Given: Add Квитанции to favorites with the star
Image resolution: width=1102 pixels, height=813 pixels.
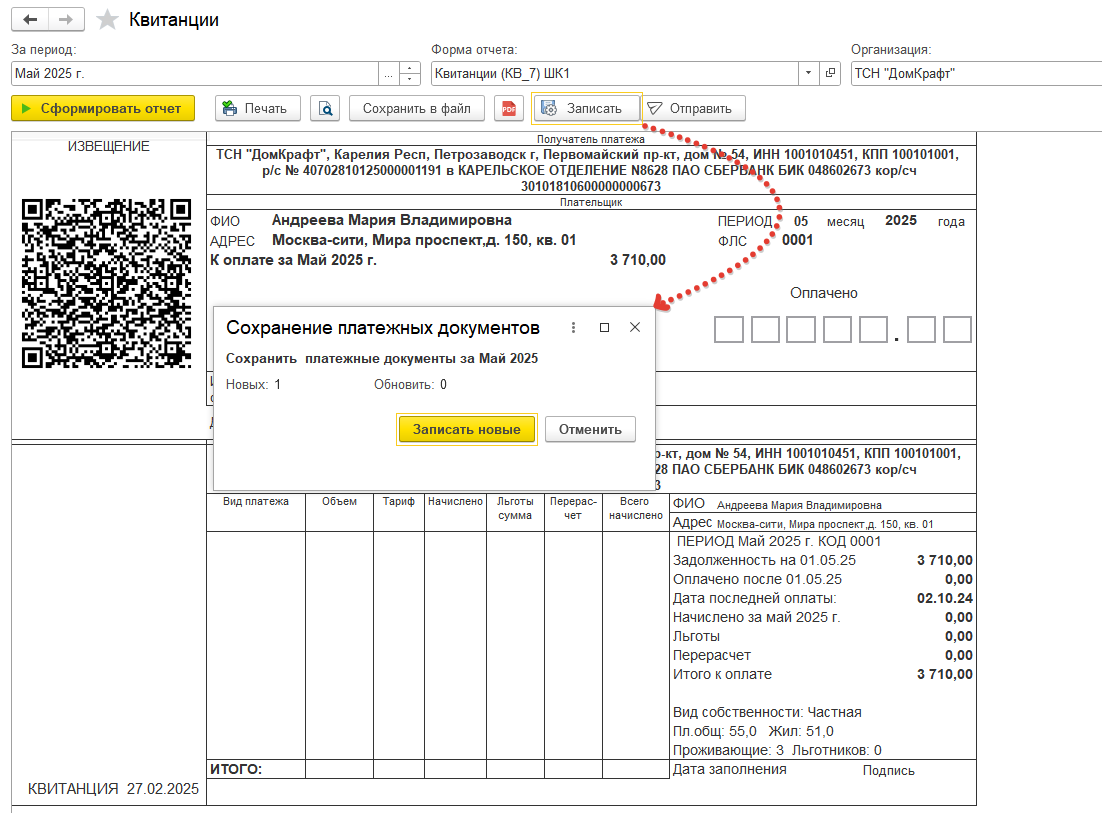Looking at the screenshot, I should tap(107, 20).
